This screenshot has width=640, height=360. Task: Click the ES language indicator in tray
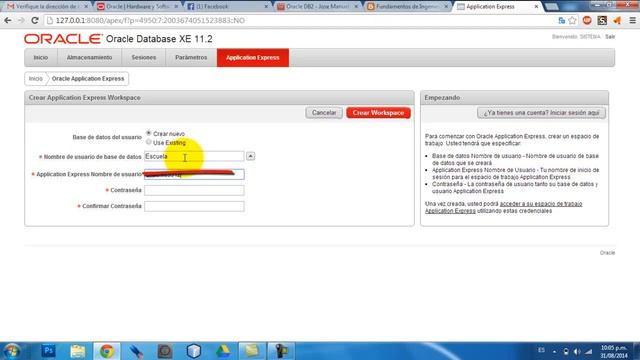[x=541, y=350]
